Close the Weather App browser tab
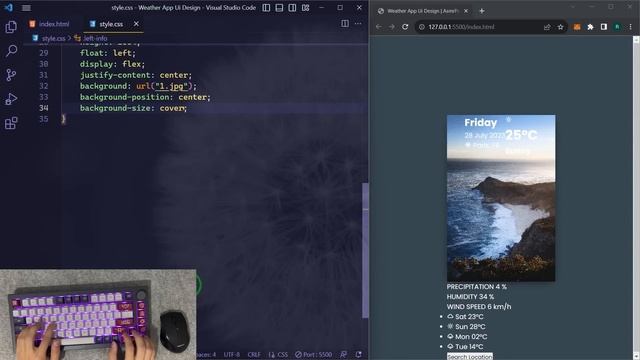640x360 pixels. click(466, 11)
